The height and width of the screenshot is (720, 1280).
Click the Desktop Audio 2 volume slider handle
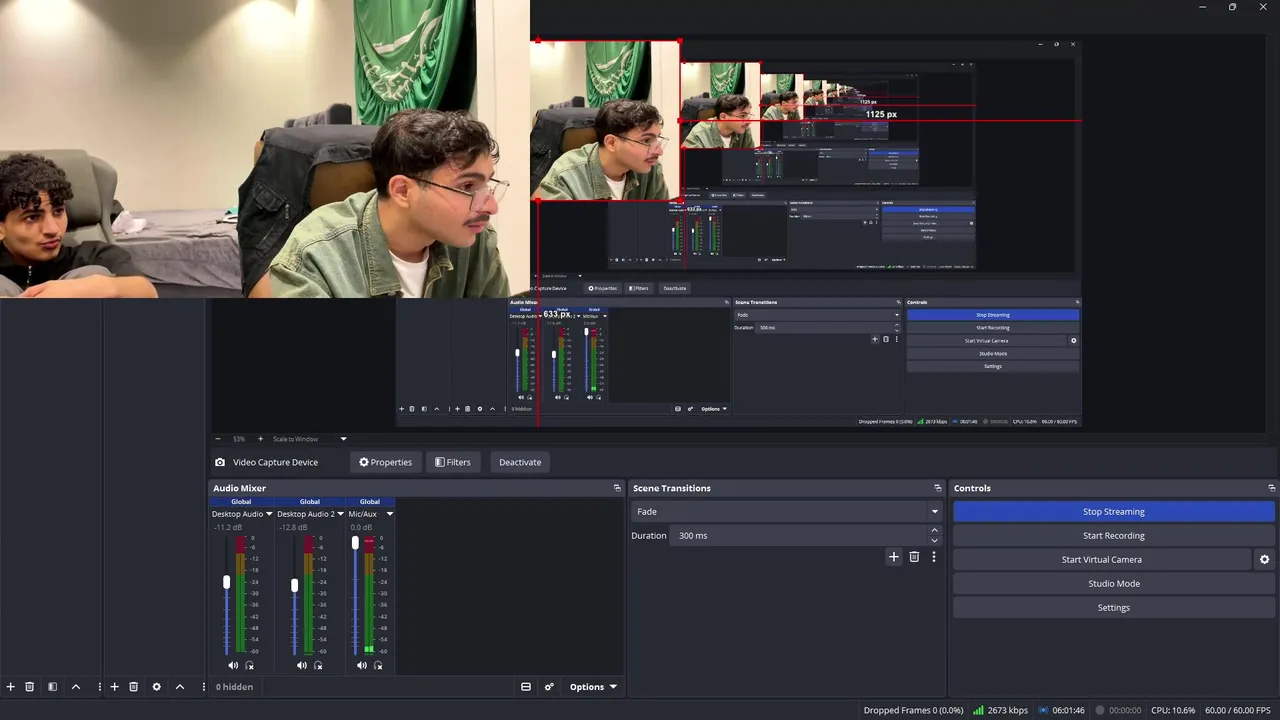(294, 585)
